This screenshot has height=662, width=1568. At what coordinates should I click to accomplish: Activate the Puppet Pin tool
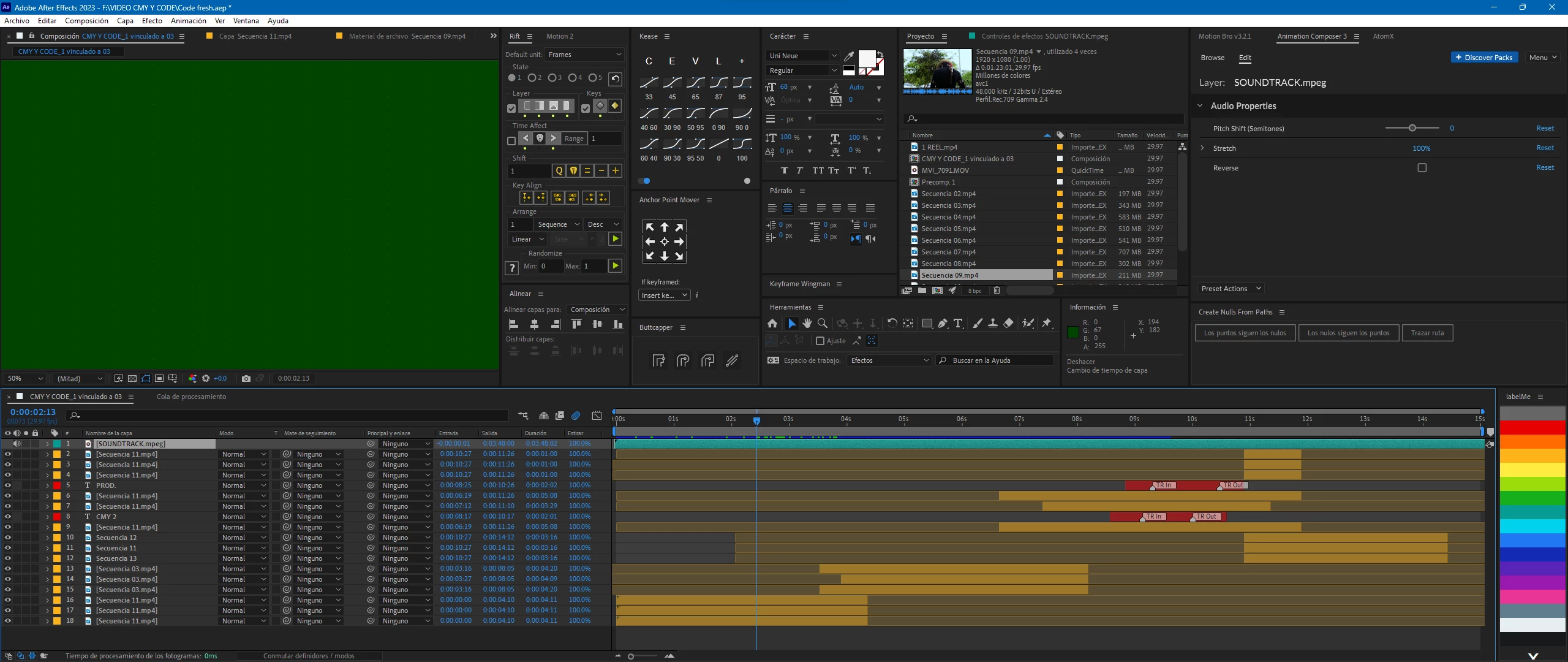(x=1047, y=323)
